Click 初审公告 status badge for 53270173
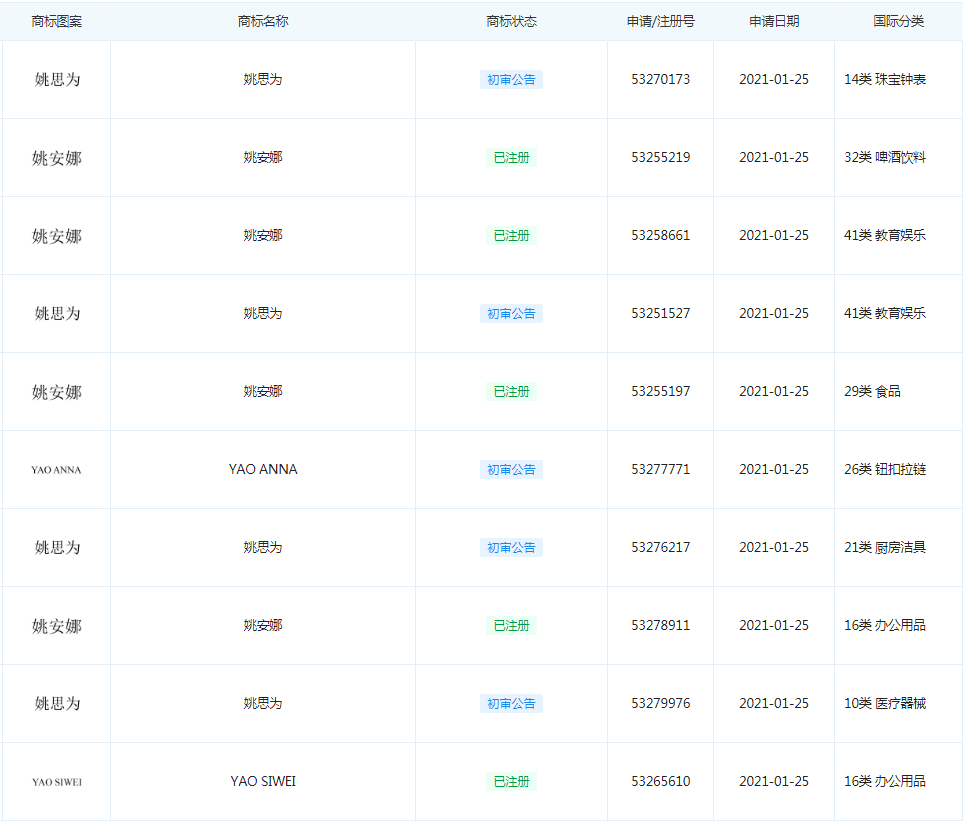The image size is (963, 822). (x=511, y=80)
